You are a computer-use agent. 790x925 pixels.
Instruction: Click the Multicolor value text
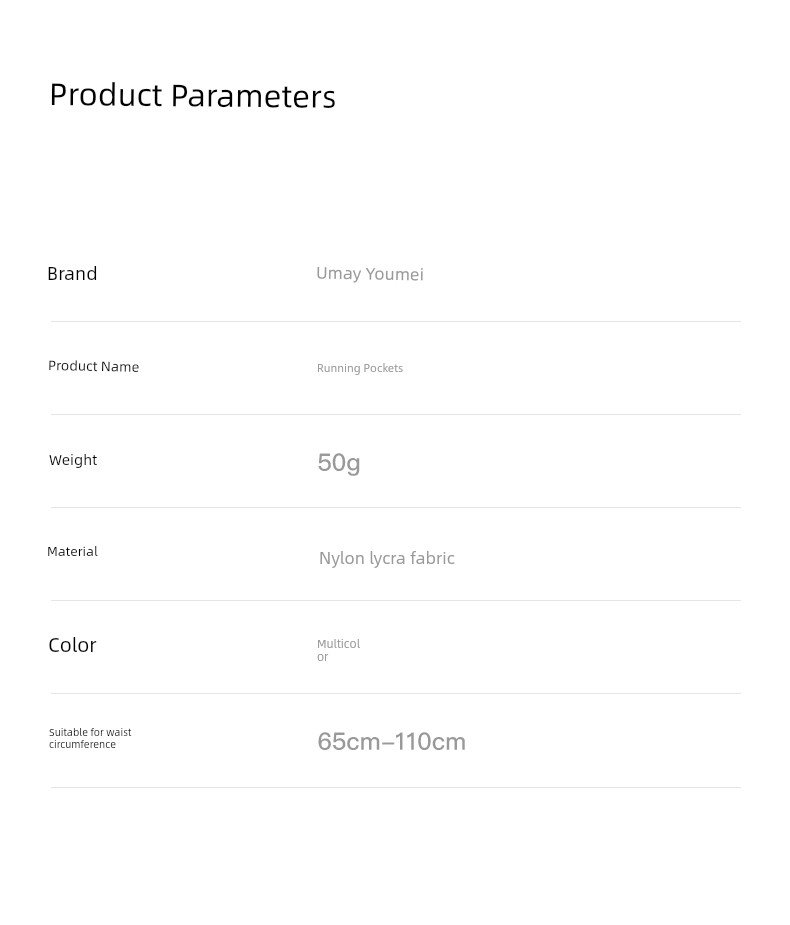click(x=338, y=650)
